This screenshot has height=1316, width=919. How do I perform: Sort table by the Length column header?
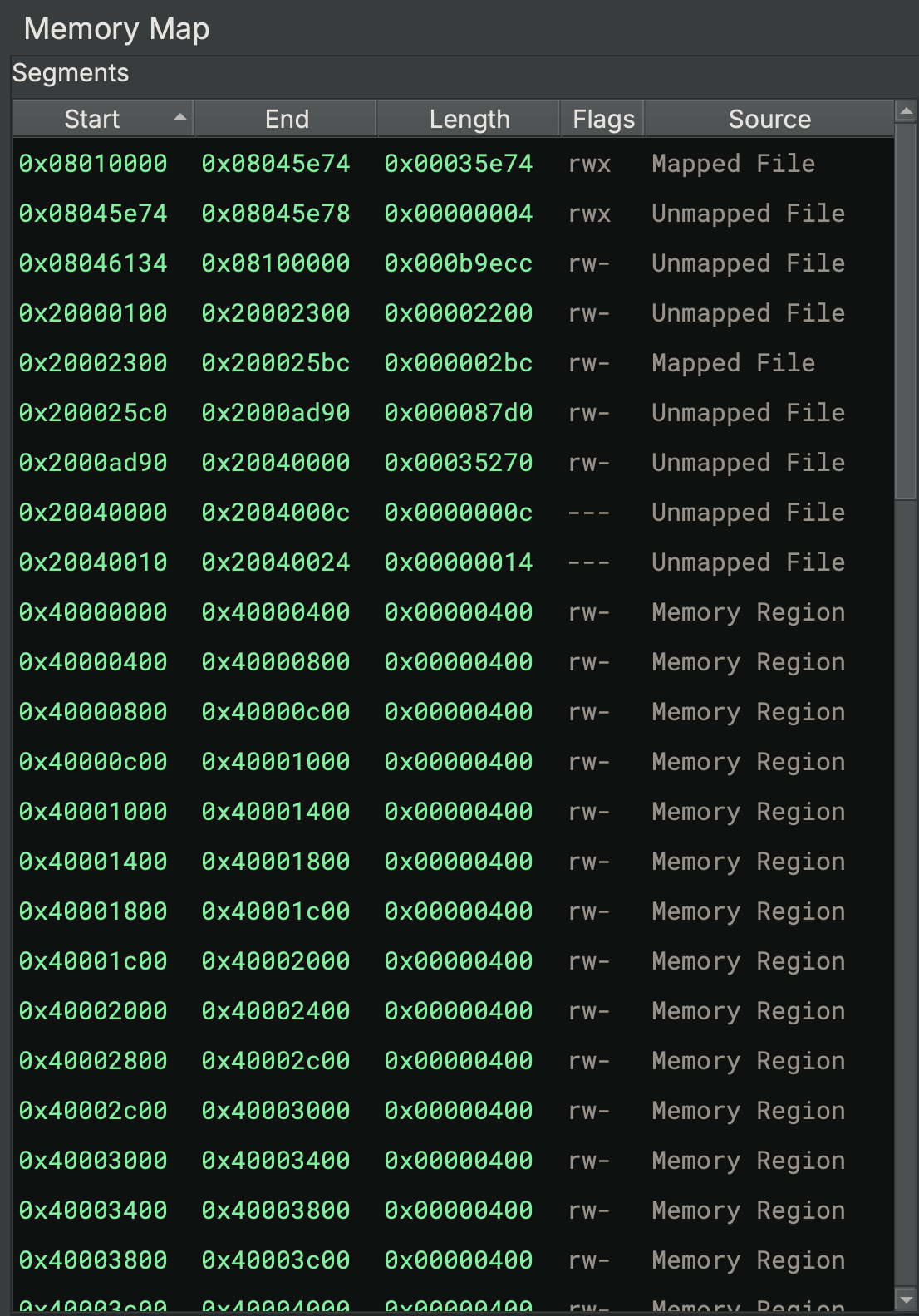tap(469, 119)
